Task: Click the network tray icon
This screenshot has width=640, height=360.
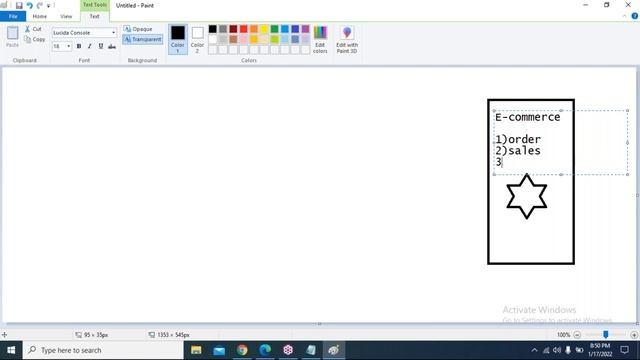Action: pyautogui.click(x=546, y=350)
